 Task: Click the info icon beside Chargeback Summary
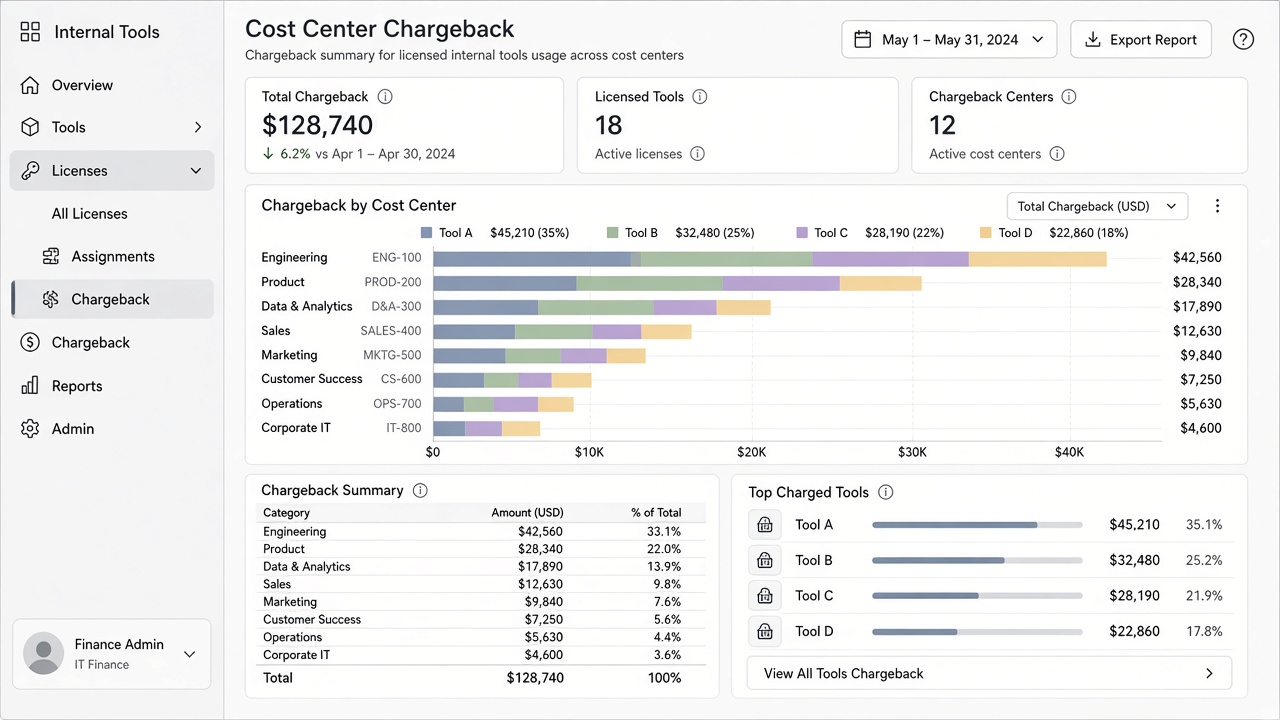(420, 491)
